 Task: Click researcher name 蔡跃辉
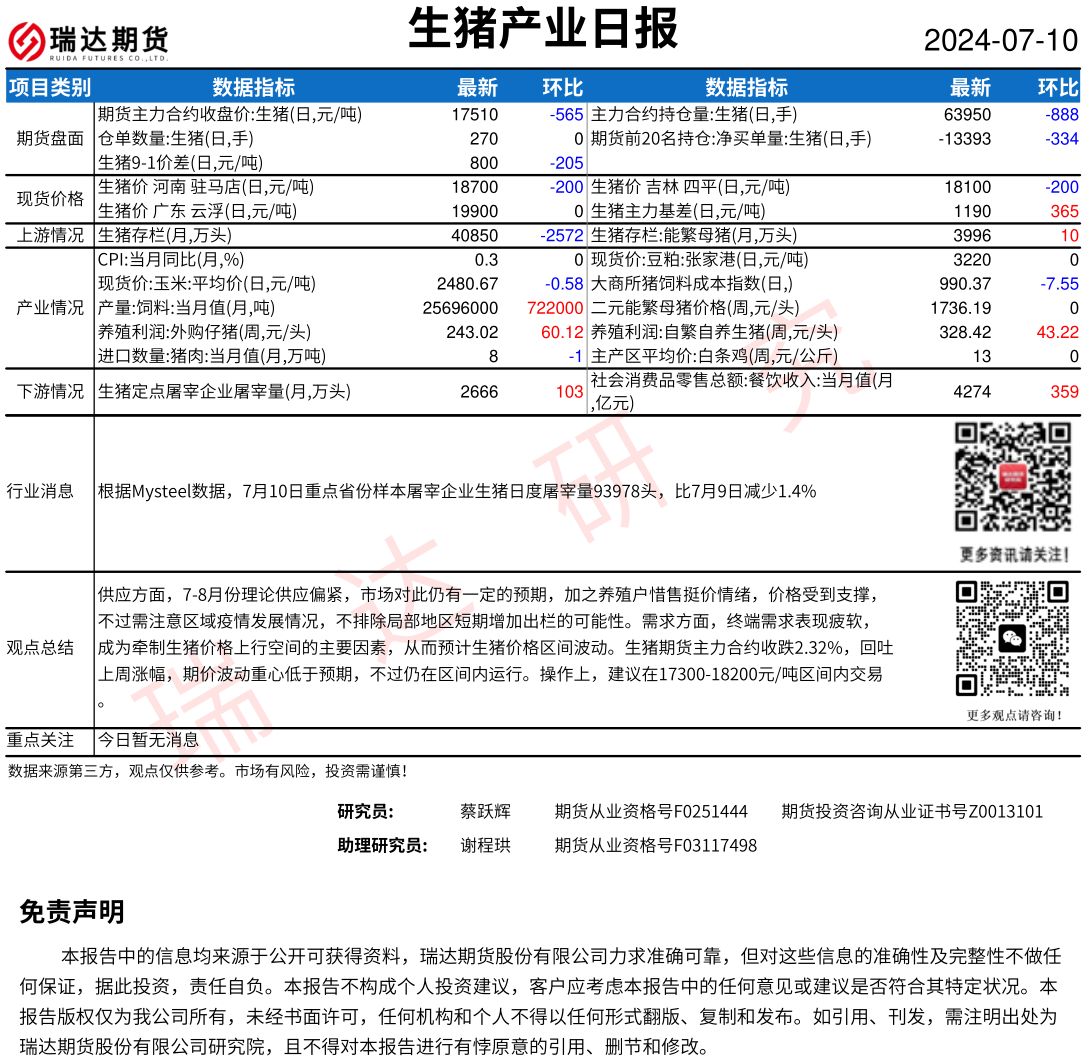[x=485, y=812]
